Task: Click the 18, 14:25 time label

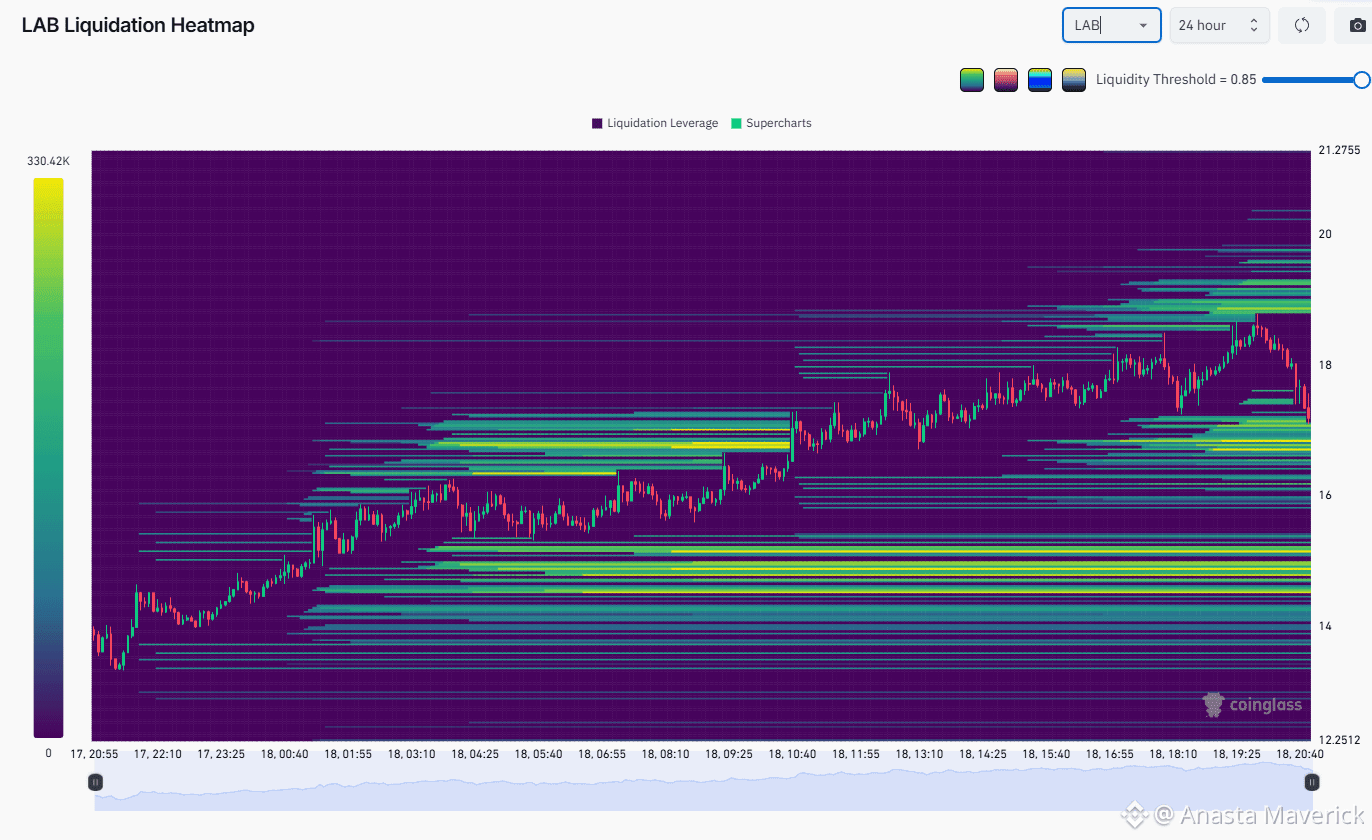Action: click(x=983, y=754)
